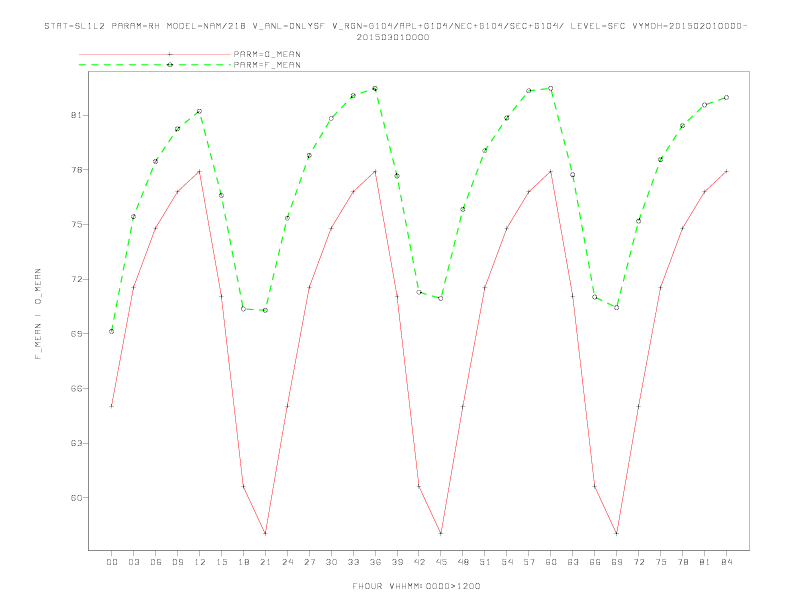Click the x-axis tick label 42
The width and height of the screenshot is (792, 612).
419,562
